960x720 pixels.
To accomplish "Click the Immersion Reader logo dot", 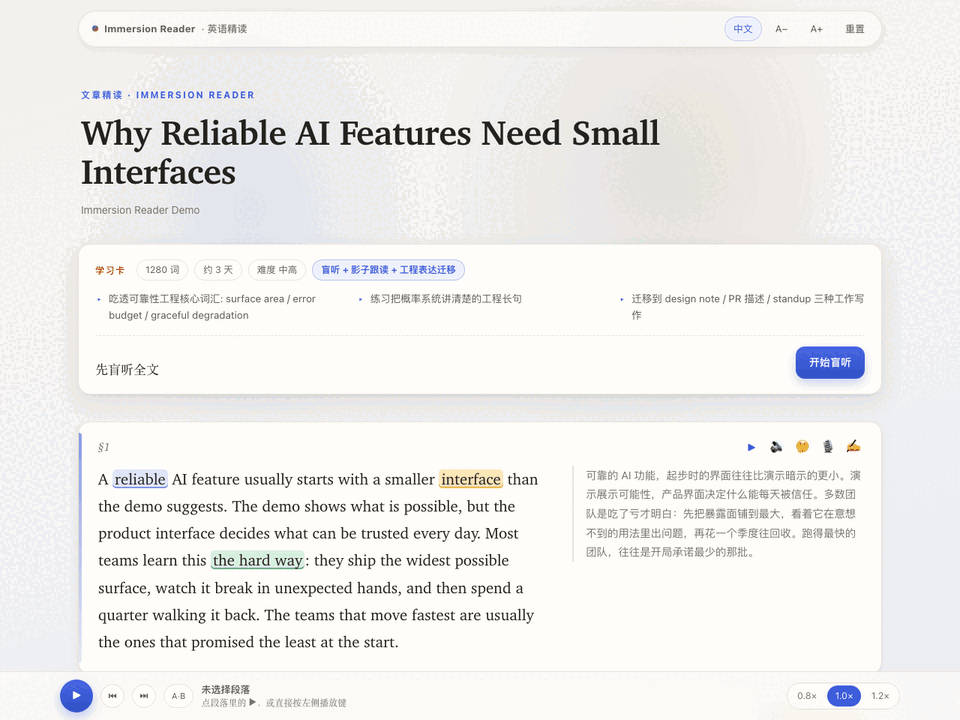I will click(95, 28).
